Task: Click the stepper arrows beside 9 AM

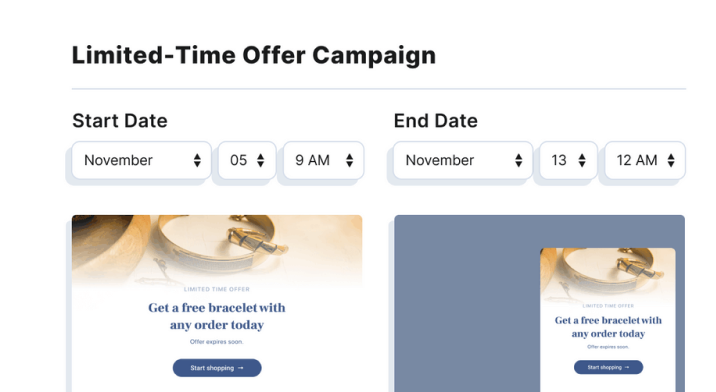Action: [x=349, y=160]
